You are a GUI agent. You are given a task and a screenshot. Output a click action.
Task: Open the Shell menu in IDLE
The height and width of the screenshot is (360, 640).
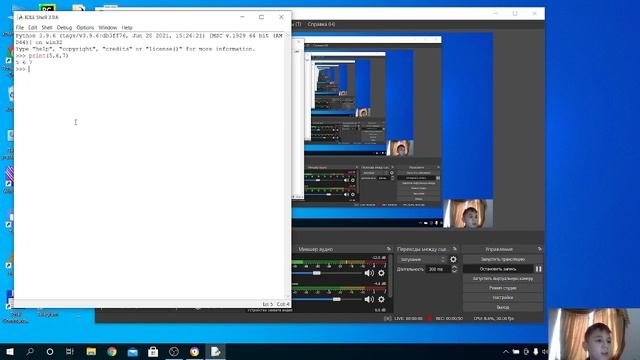point(47,27)
